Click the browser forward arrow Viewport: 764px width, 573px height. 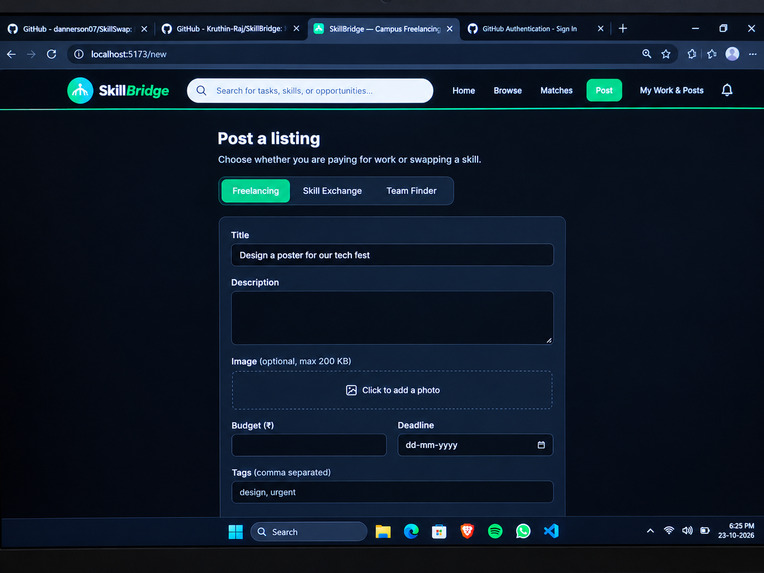tap(31, 54)
